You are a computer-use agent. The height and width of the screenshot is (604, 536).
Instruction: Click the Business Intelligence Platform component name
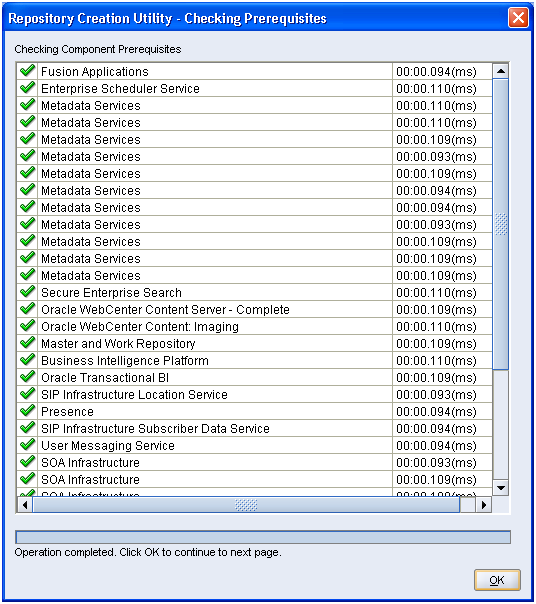pyautogui.click(x=125, y=361)
